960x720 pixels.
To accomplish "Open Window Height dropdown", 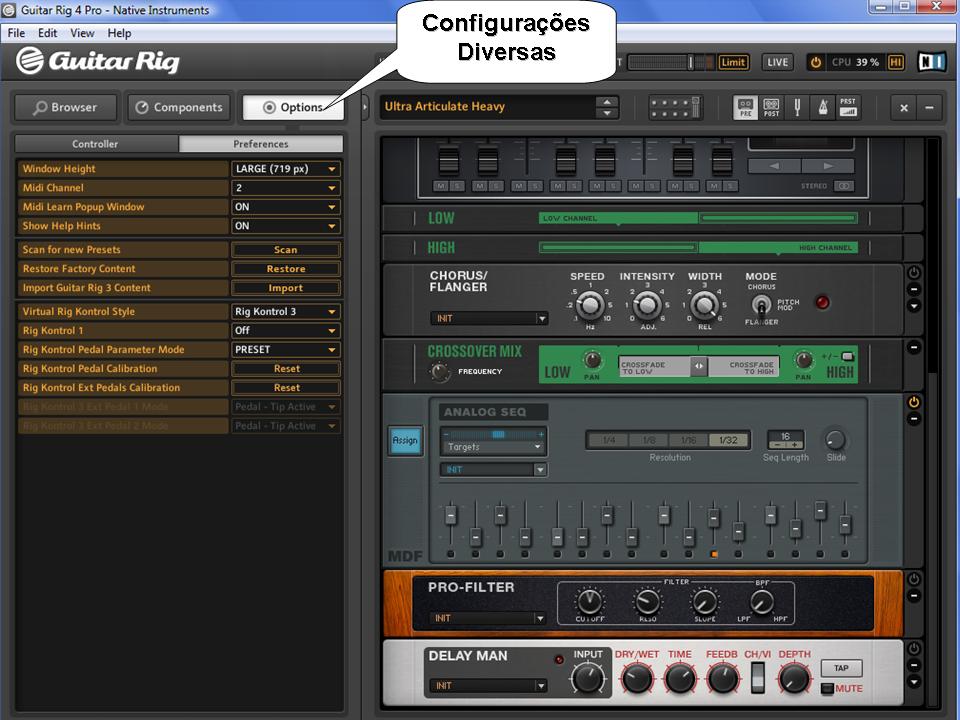I will [285, 169].
